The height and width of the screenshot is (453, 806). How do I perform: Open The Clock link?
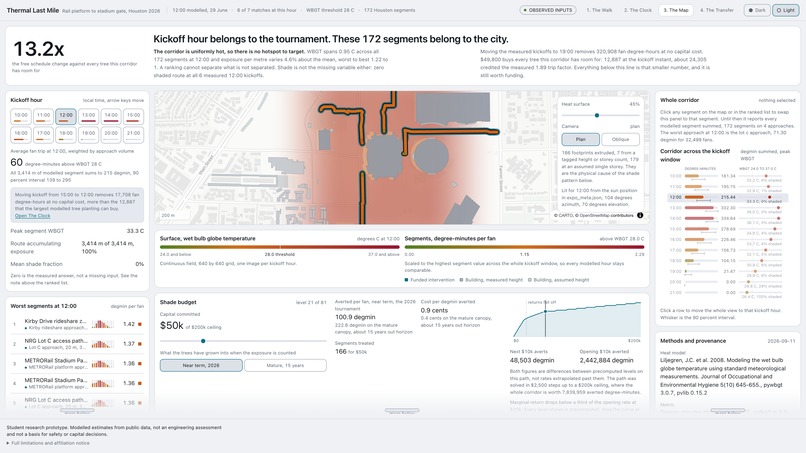click(x=32, y=216)
